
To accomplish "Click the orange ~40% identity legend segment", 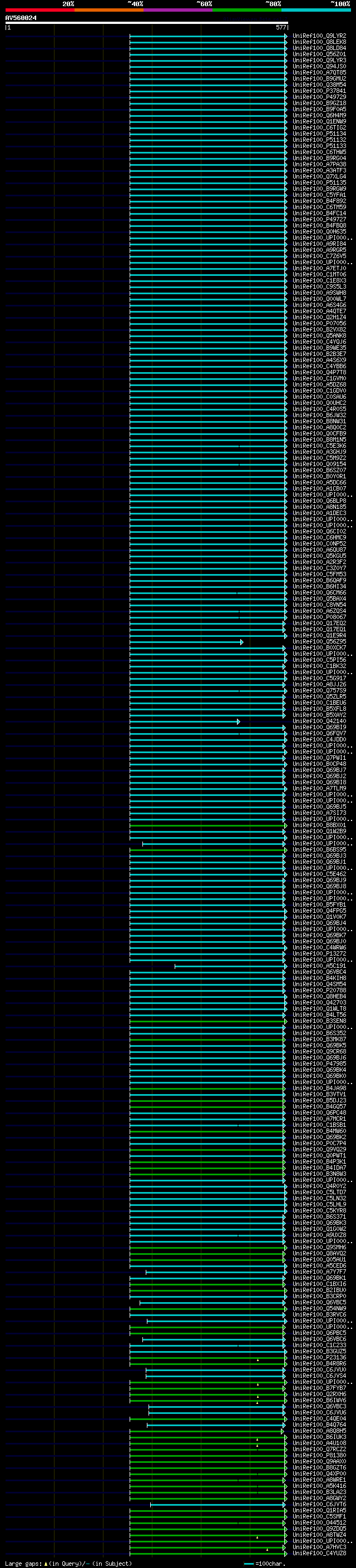I will point(109,10).
